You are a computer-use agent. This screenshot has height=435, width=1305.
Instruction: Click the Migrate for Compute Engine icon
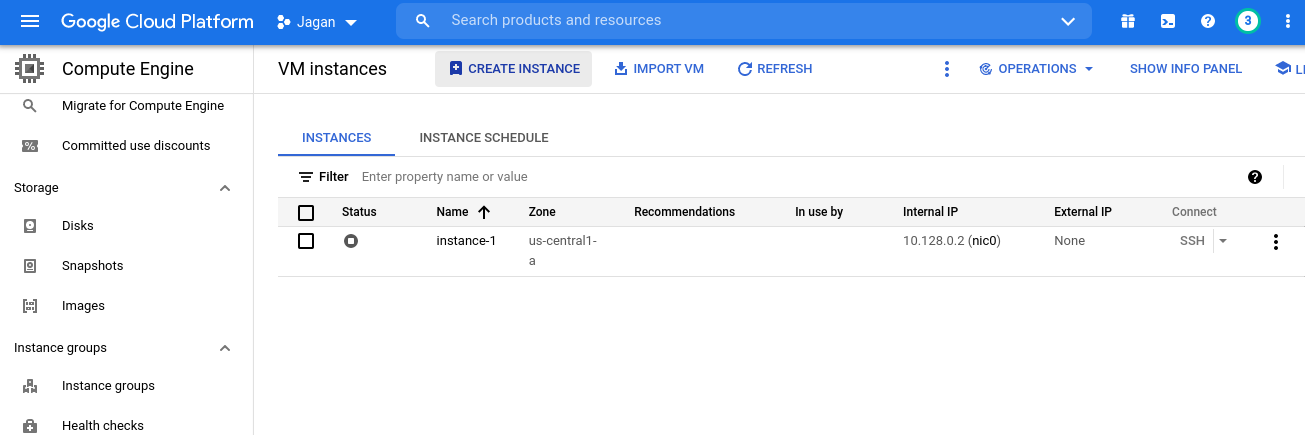[x=30, y=106]
